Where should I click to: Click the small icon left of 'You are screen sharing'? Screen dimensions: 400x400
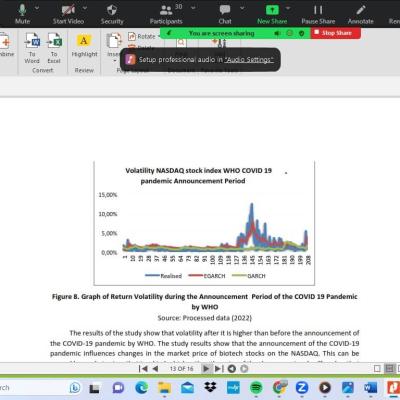coord(169,33)
